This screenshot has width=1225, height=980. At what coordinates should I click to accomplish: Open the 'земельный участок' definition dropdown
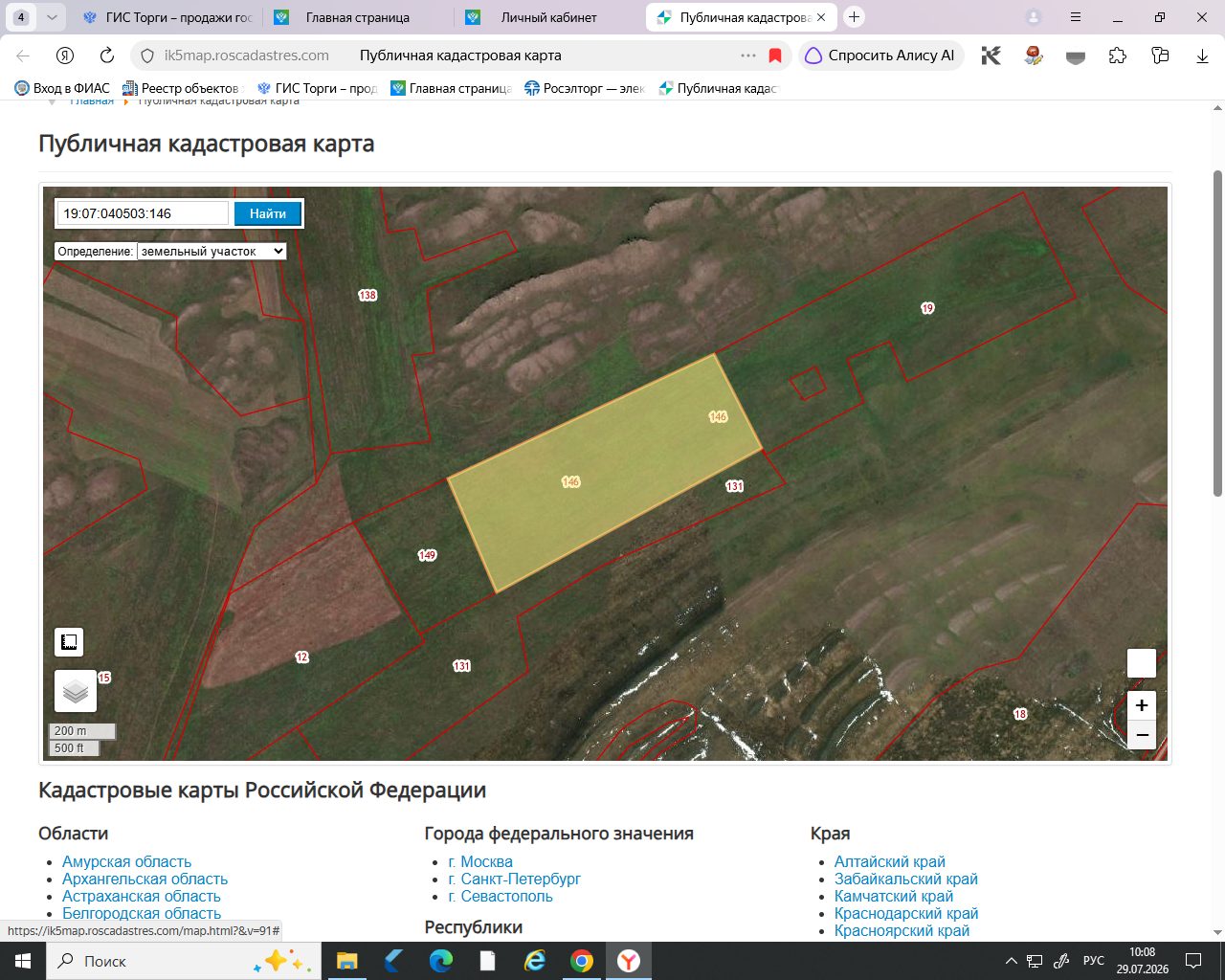pos(212,251)
